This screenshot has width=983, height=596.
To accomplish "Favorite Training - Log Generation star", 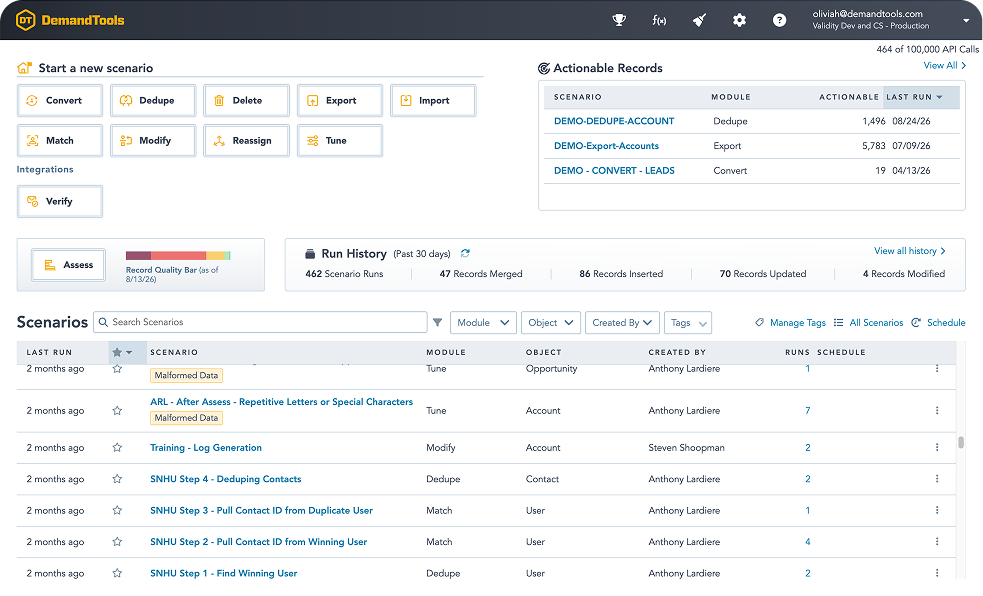I will 117,447.
